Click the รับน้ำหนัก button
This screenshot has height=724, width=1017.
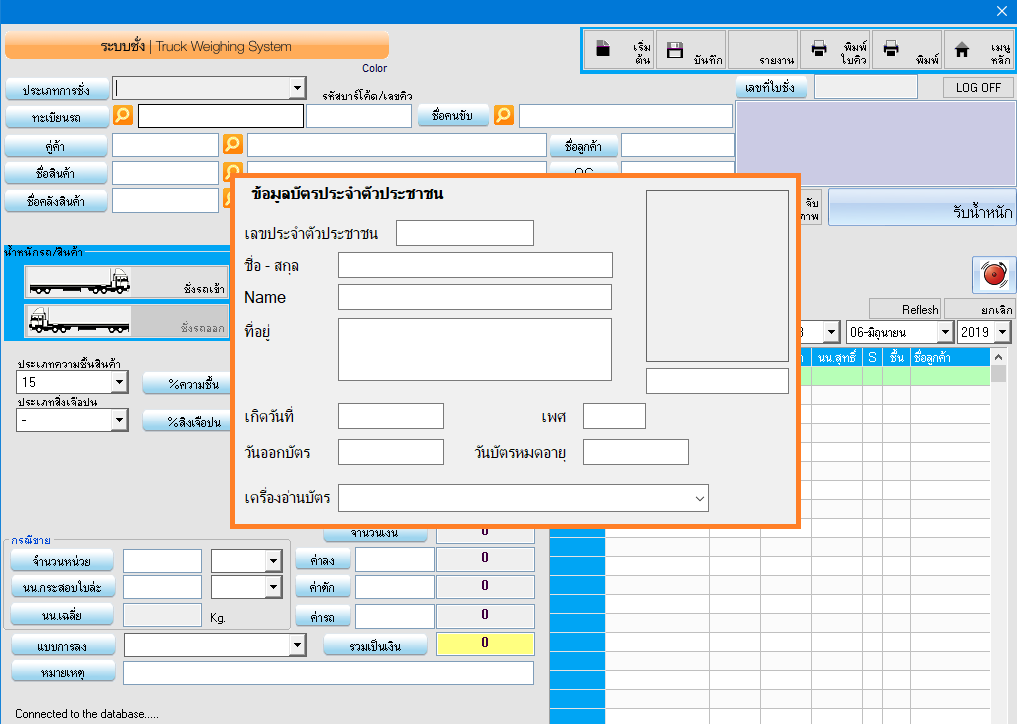921,209
